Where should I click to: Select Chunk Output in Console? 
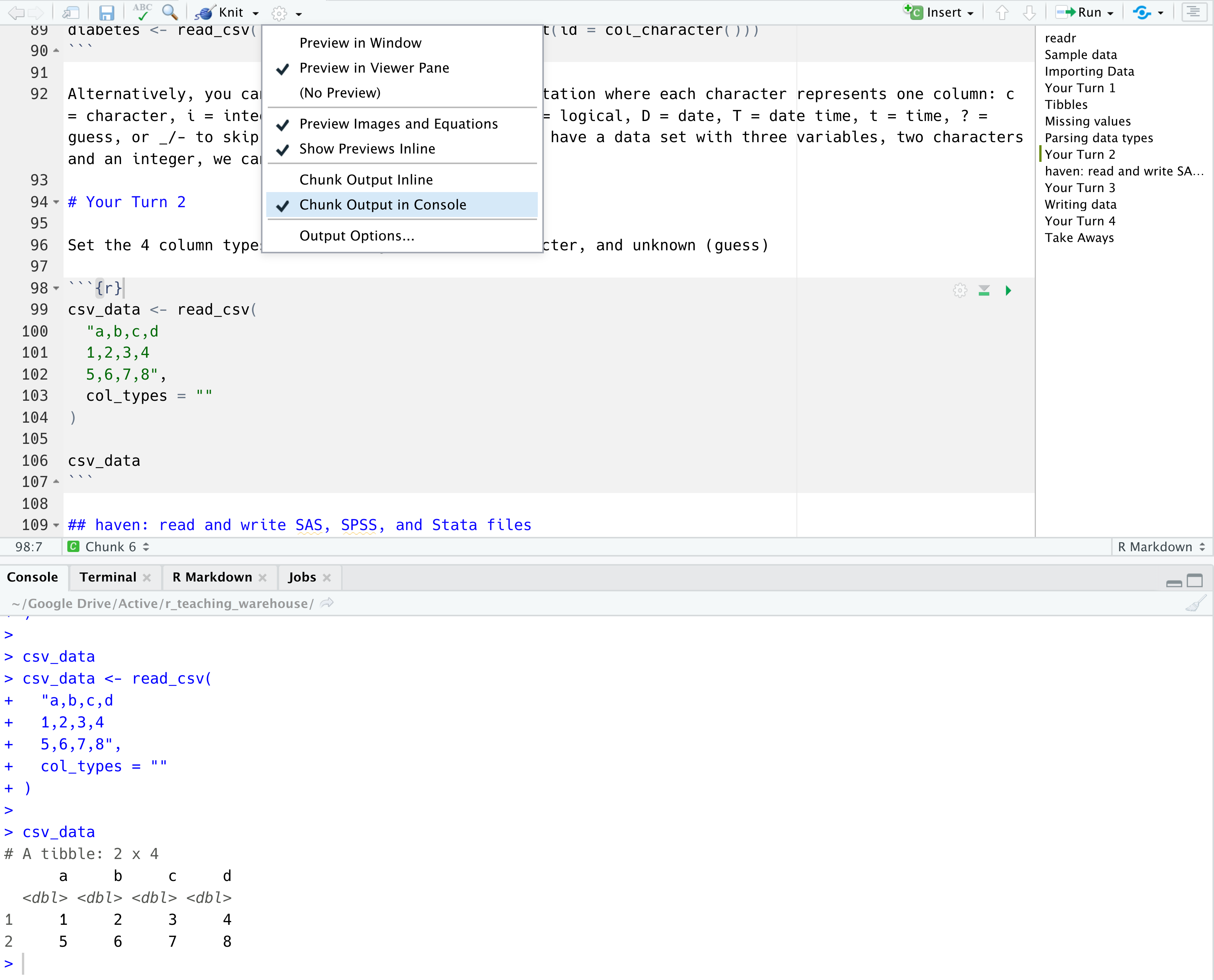click(x=402, y=204)
